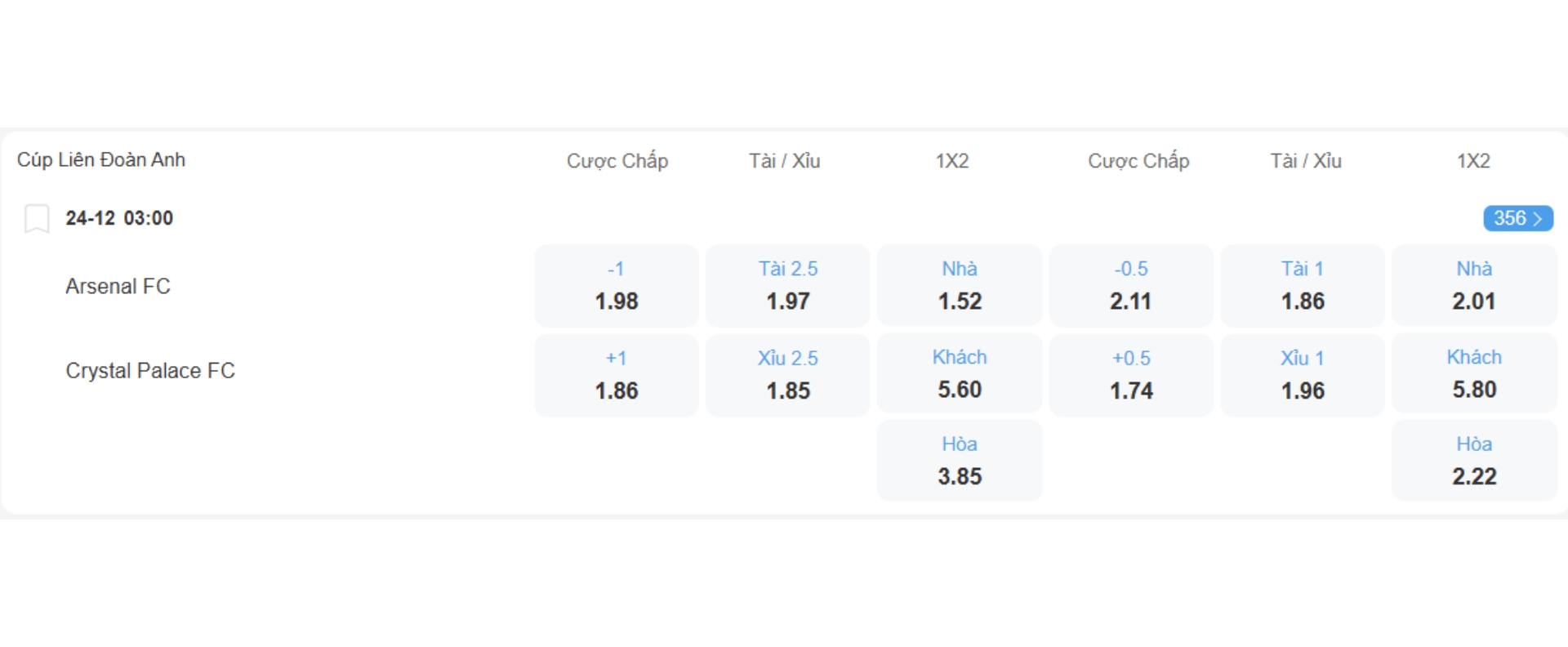Select Arsenal -1 handicap at 1.98
This screenshot has height=647, width=1568.
pyautogui.click(x=617, y=286)
